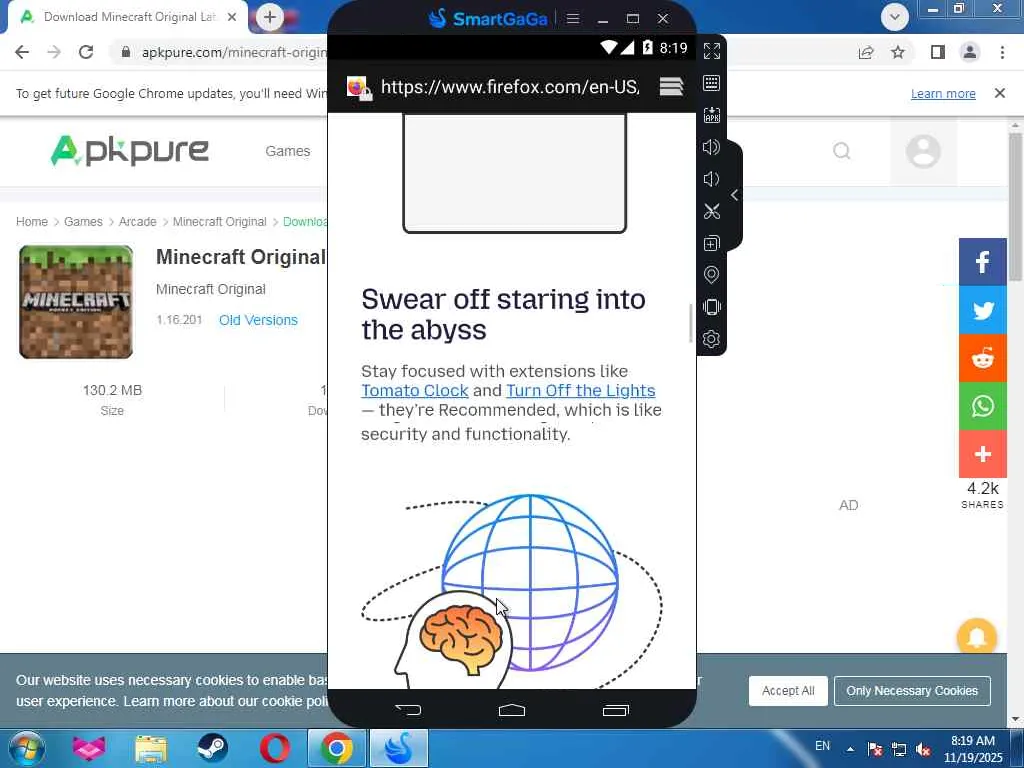
Task: Click the Firefox URL address field
Action: tap(510, 87)
